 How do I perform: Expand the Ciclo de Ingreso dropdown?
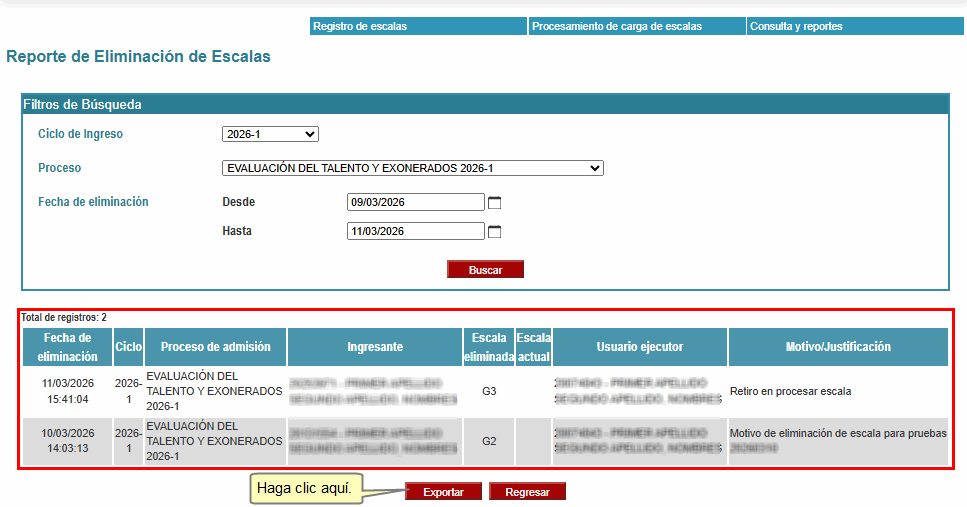click(270, 134)
